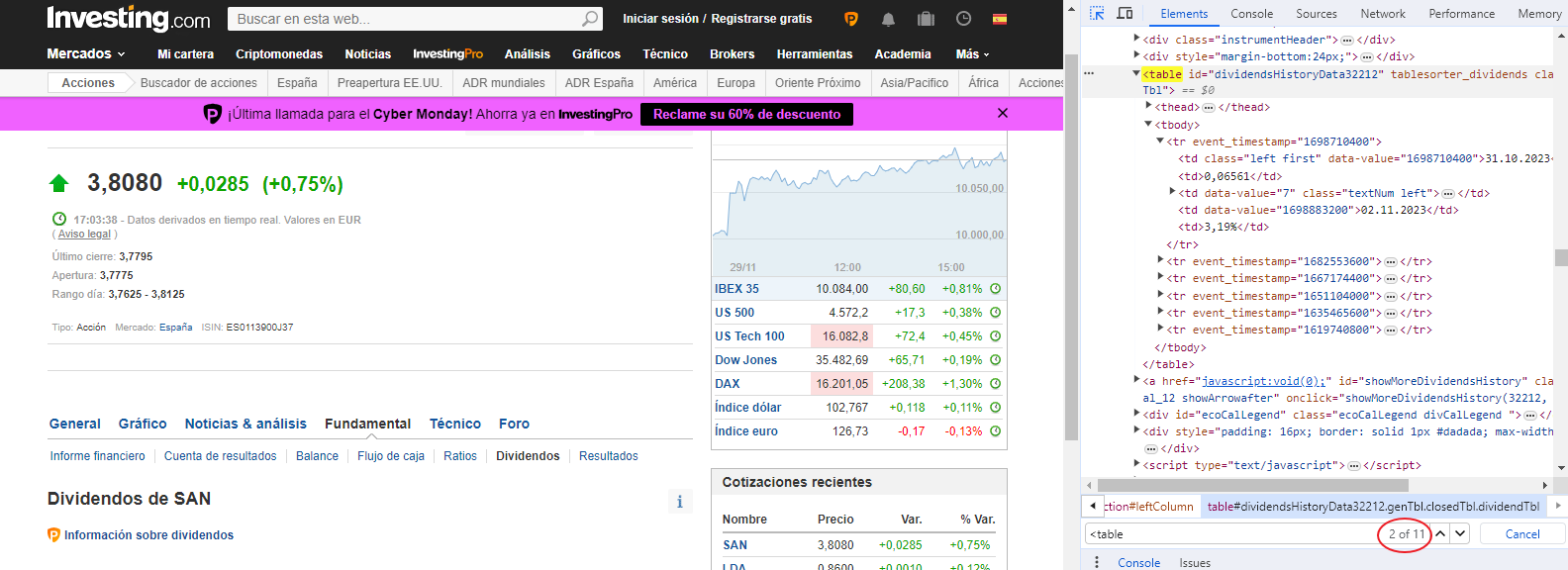Image resolution: width=1568 pixels, height=570 pixels.
Task: Open the clock icon in header
Action: point(963,19)
